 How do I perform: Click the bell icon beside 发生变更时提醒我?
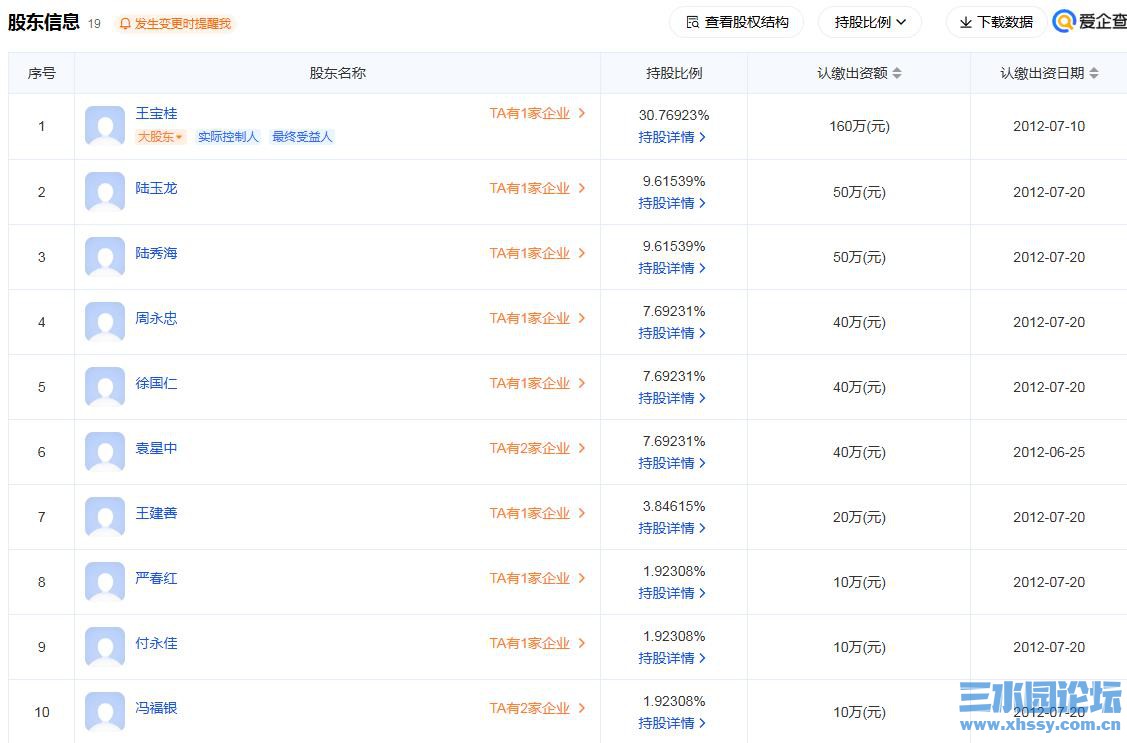click(124, 22)
